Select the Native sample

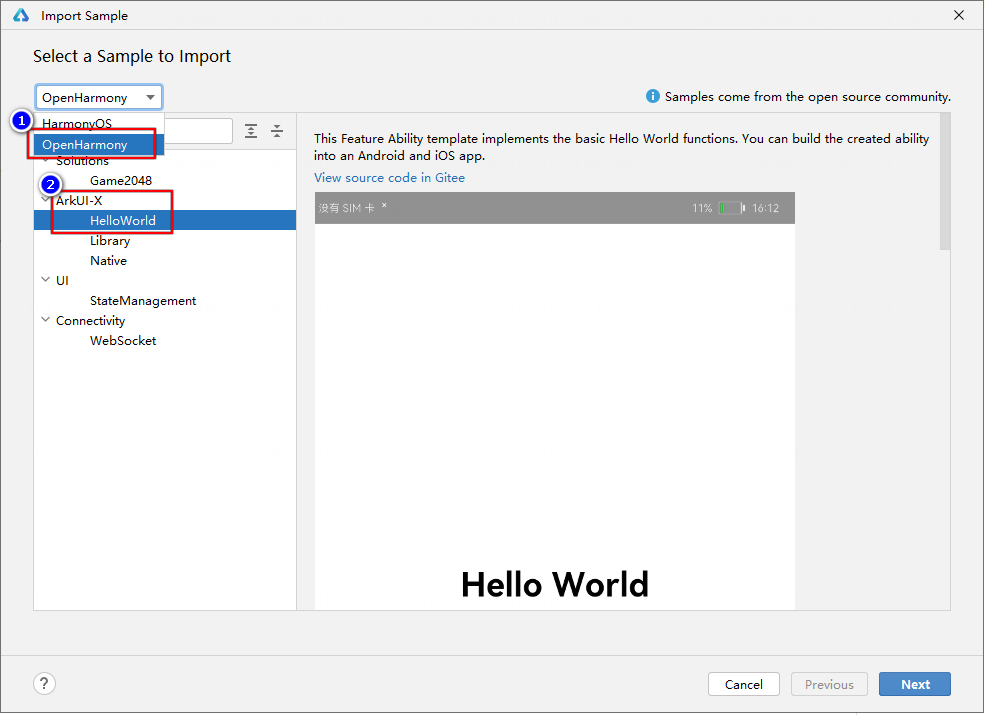click(108, 260)
